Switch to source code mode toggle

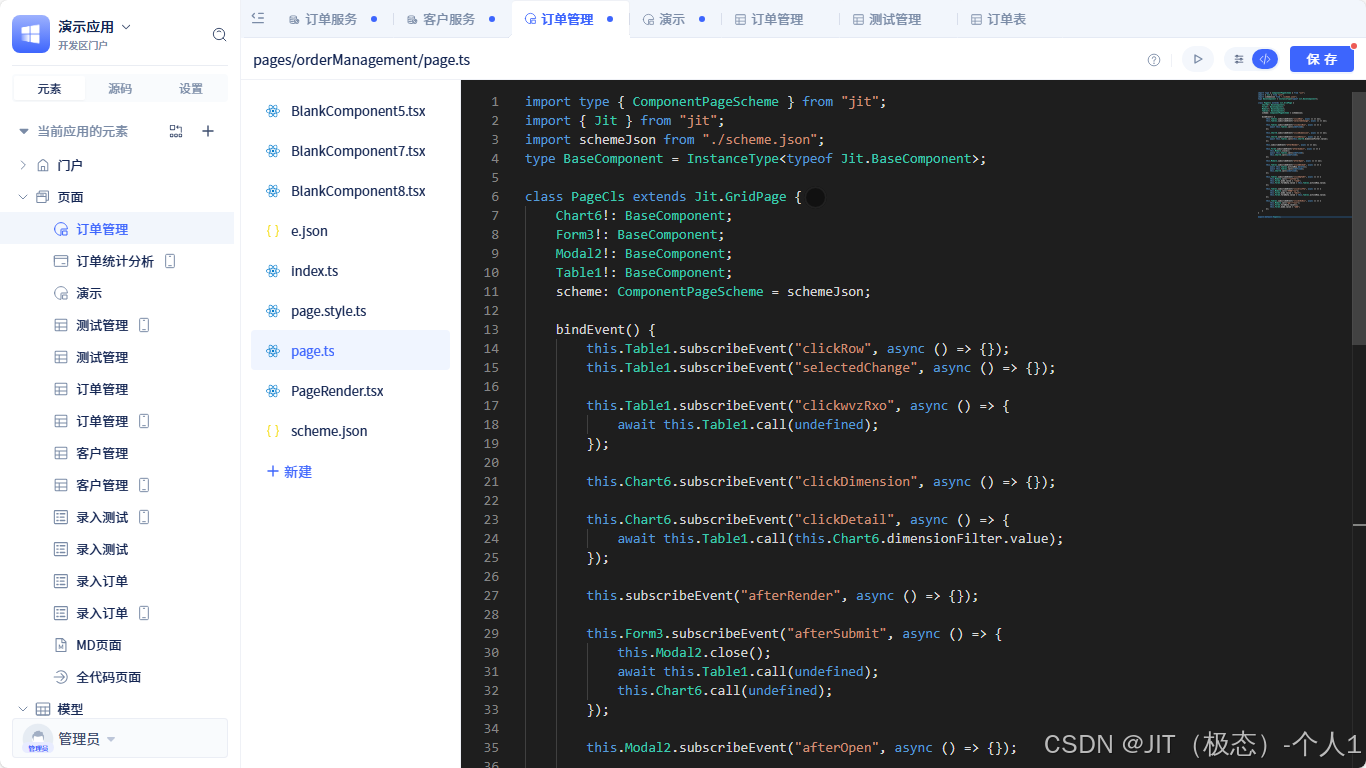(1265, 59)
